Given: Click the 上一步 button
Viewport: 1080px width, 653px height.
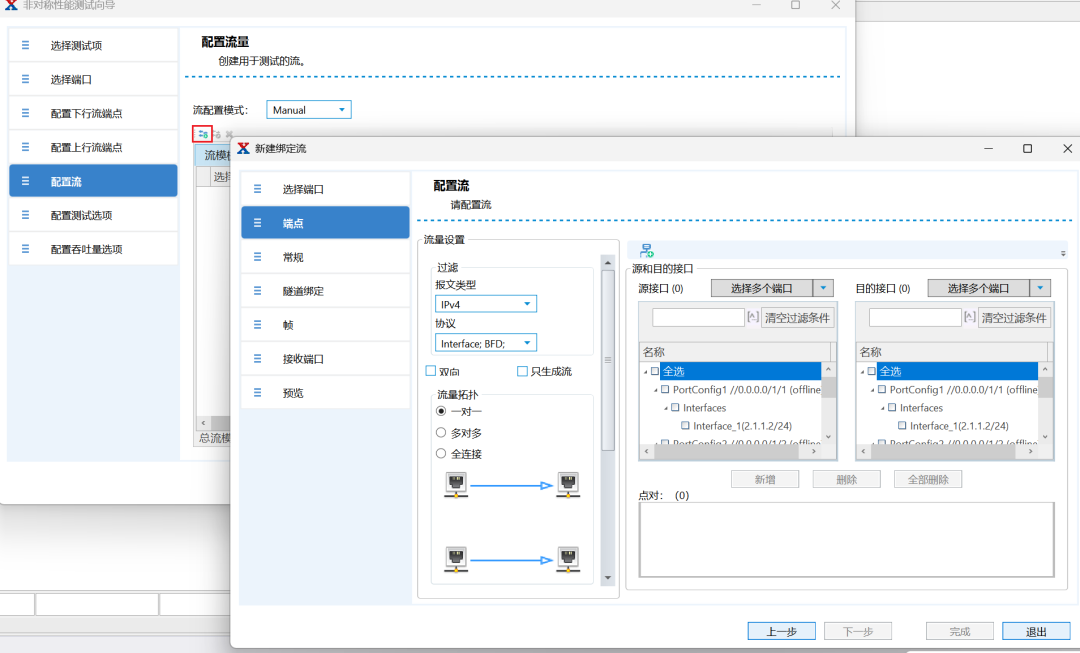Looking at the screenshot, I should click(781, 631).
